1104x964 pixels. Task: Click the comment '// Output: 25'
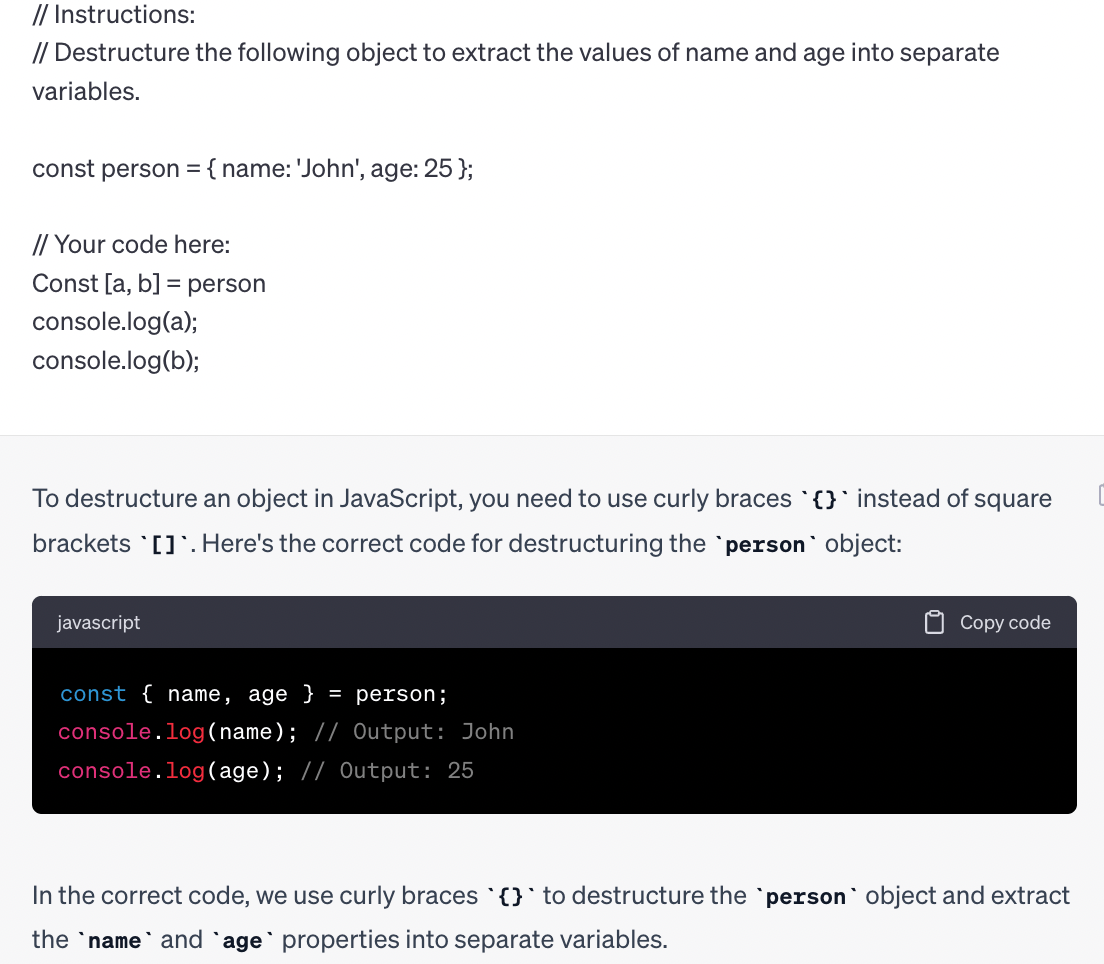387,771
